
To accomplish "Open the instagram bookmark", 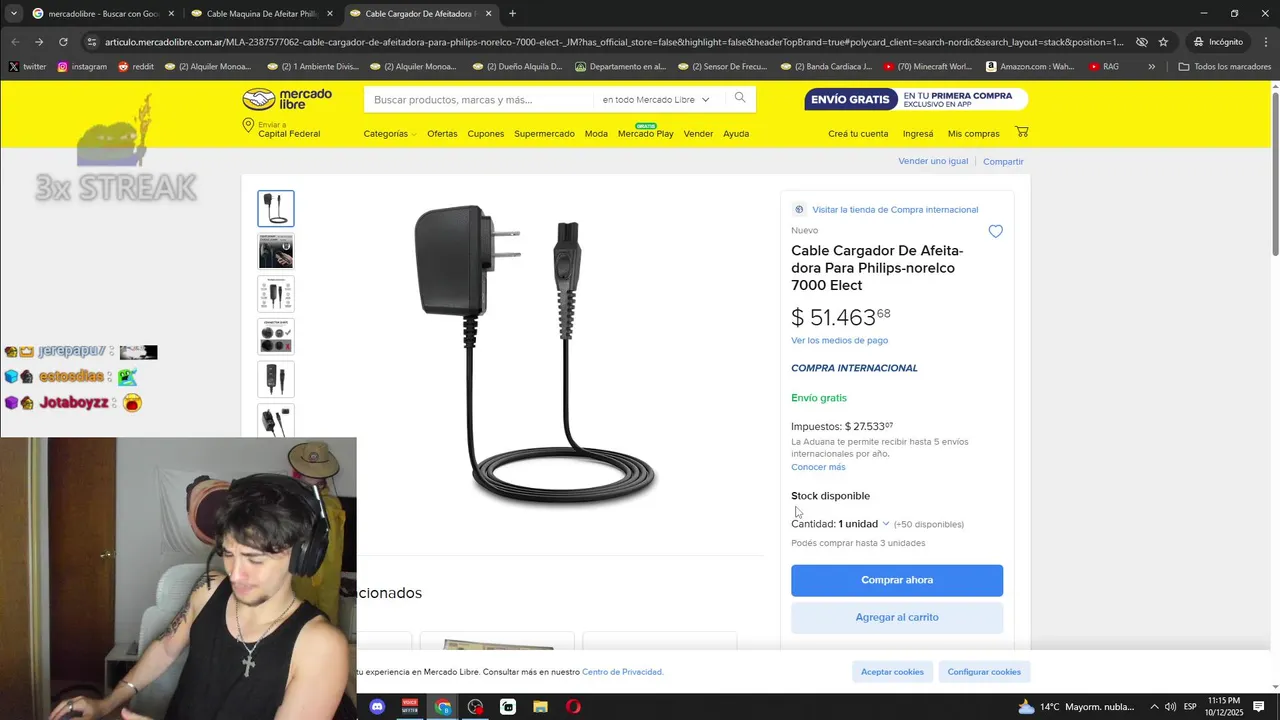I will tap(82, 67).
